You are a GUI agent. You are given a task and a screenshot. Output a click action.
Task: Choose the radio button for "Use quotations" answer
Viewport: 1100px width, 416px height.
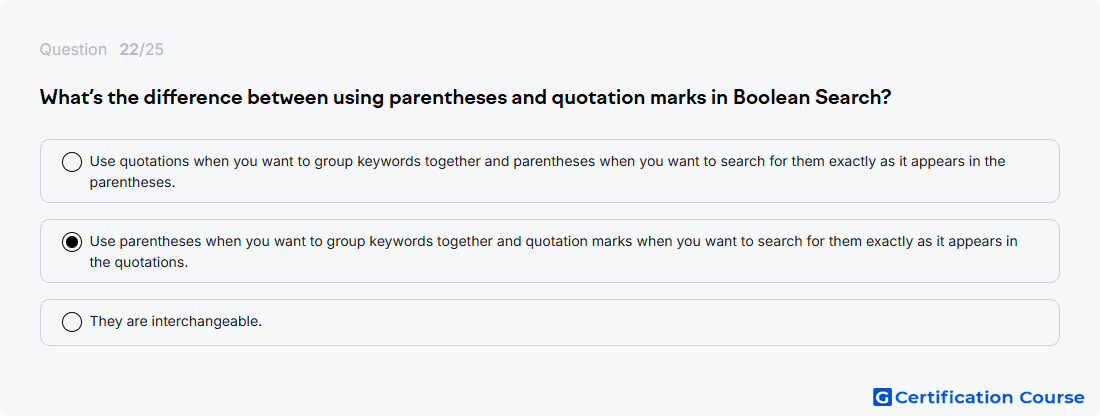point(72,162)
